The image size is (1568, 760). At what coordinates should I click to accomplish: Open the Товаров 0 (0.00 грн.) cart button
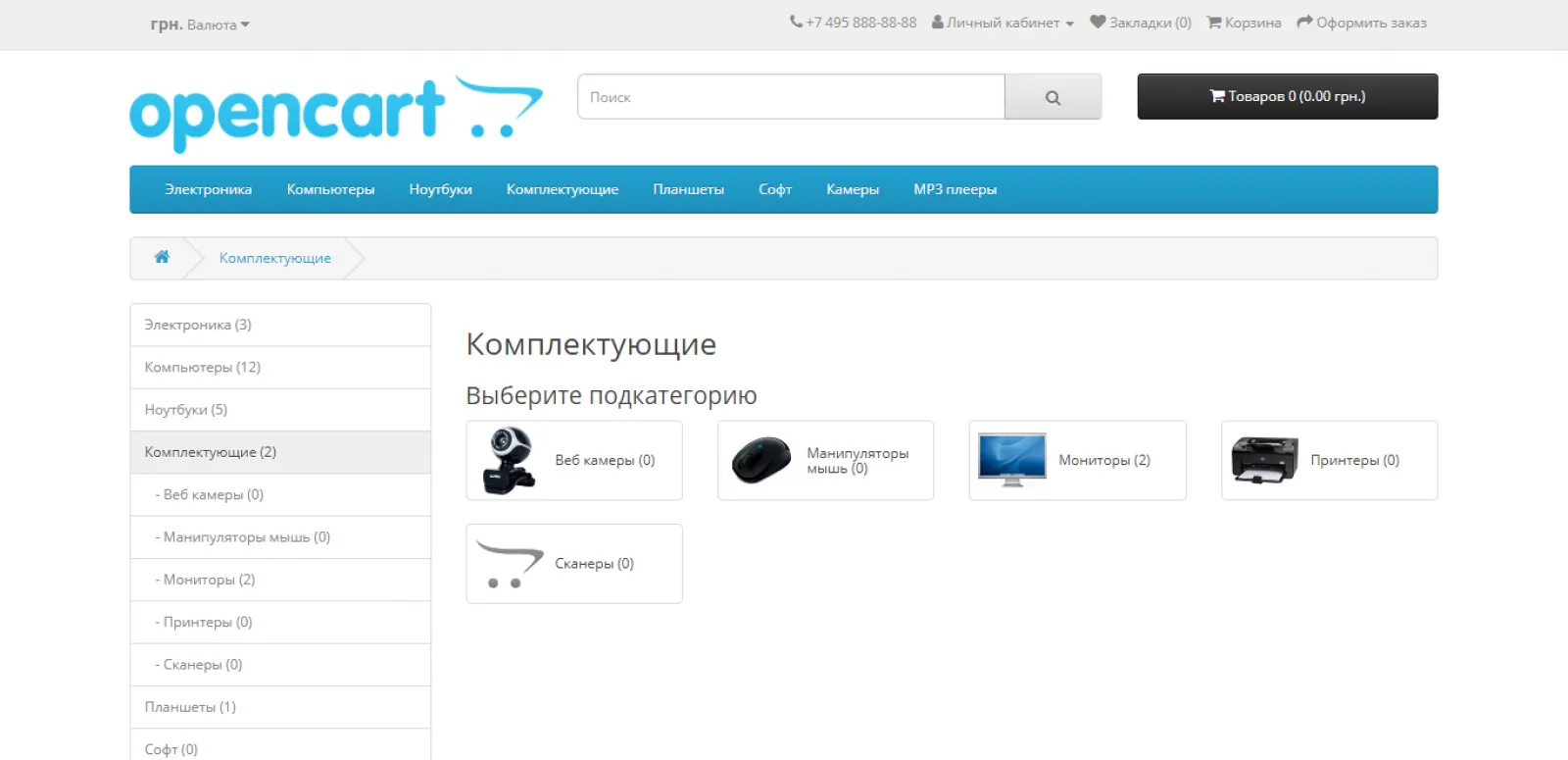pos(1287,96)
